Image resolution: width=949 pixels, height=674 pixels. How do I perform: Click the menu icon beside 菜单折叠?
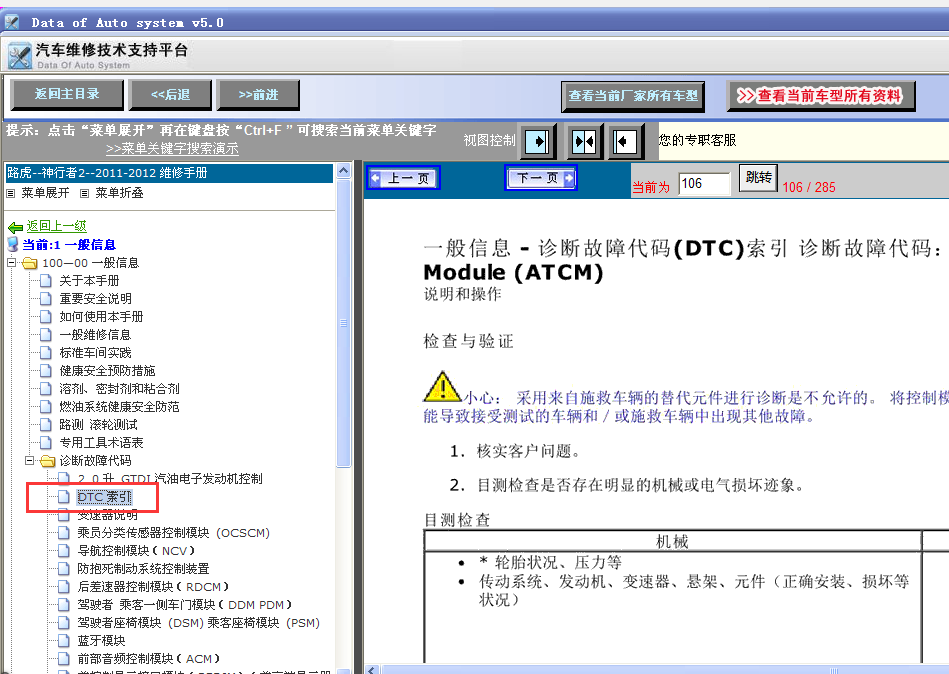[84, 194]
